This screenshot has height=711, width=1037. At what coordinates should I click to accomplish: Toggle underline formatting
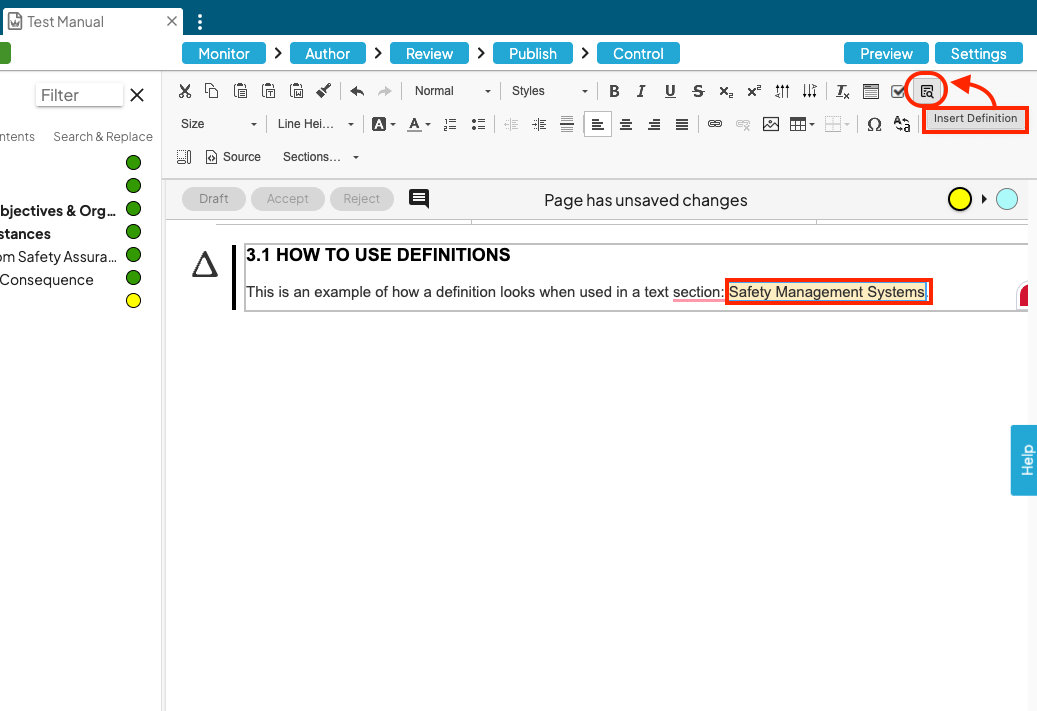pos(670,91)
